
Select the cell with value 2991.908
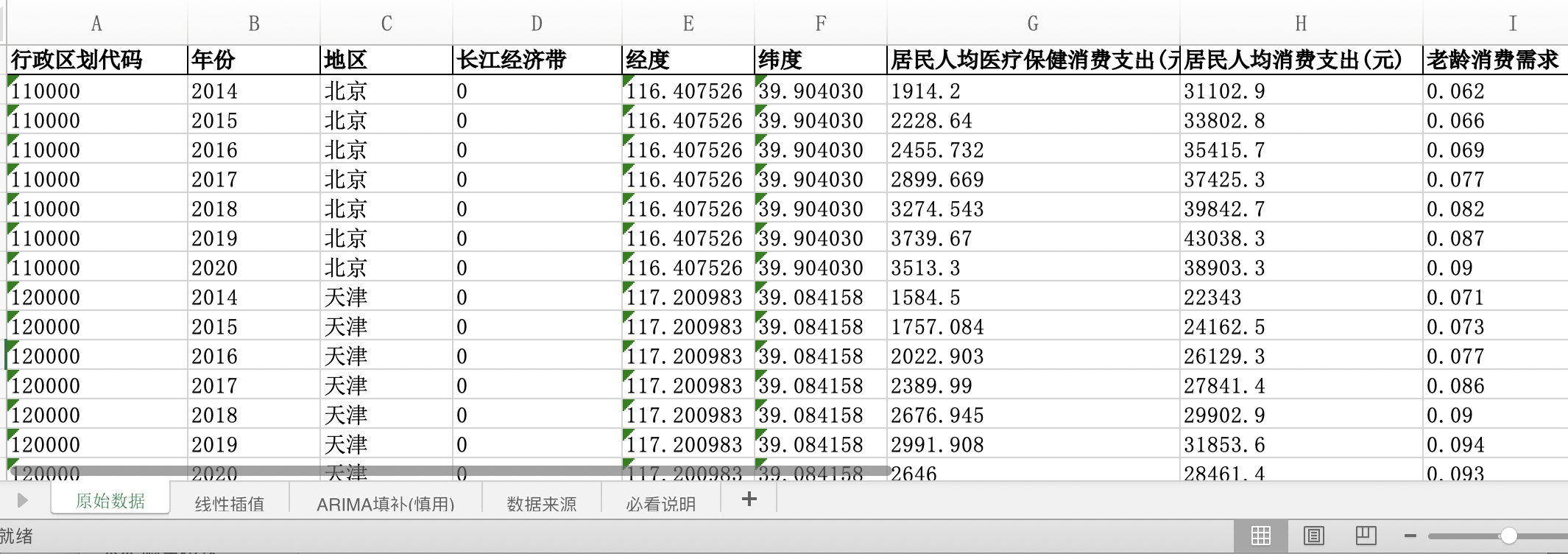coord(1034,444)
